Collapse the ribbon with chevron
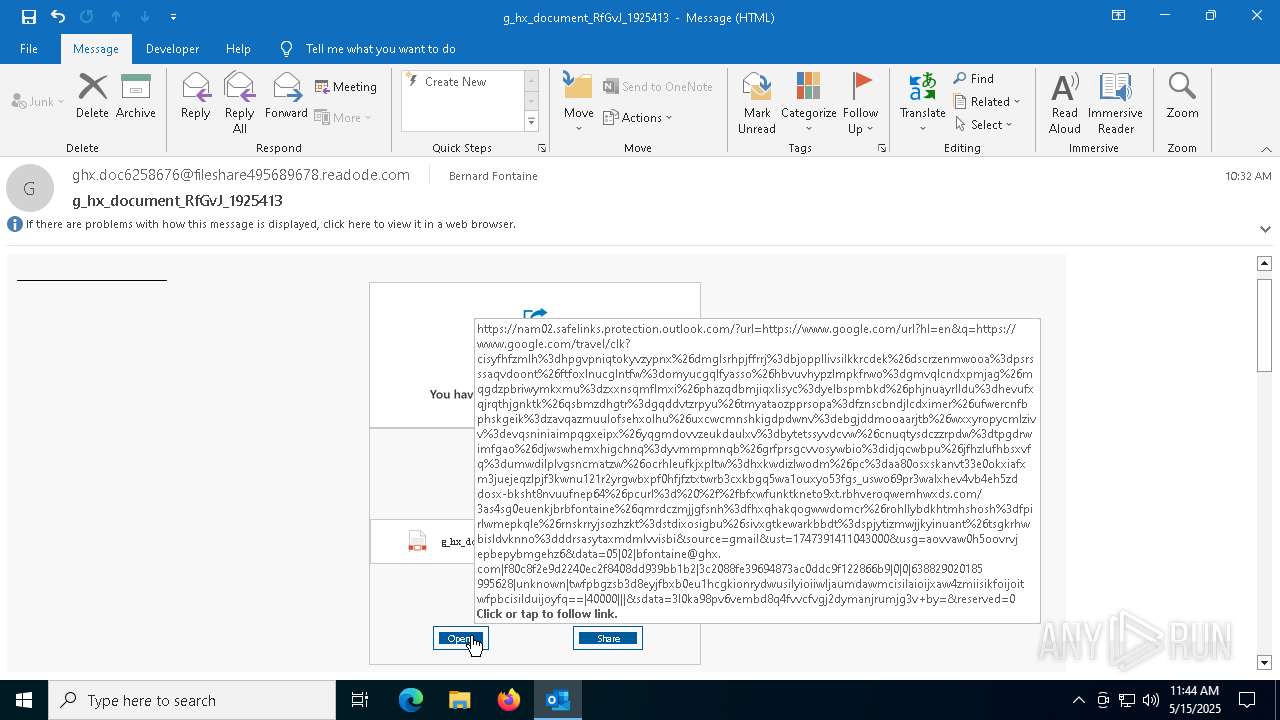The width and height of the screenshot is (1280, 720). [x=1266, y=149]
